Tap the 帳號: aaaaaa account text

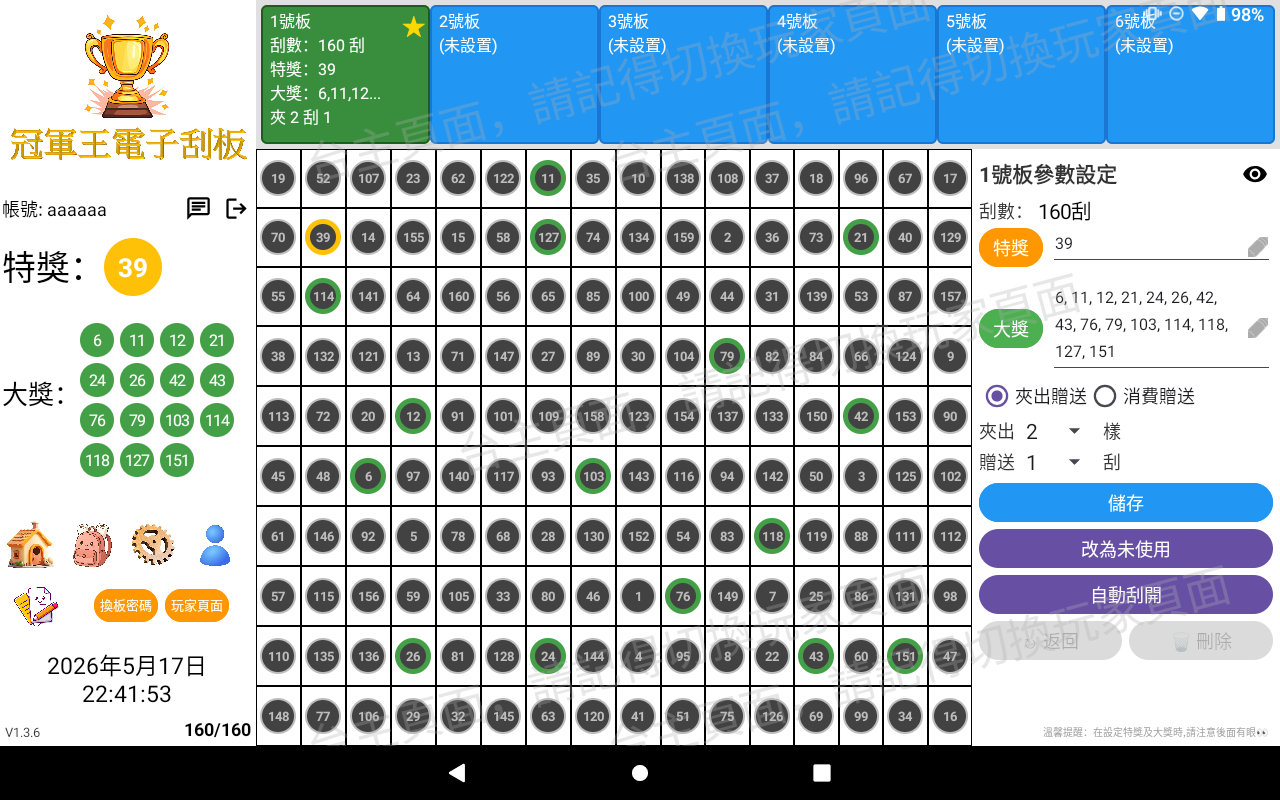tap(55, 209)
